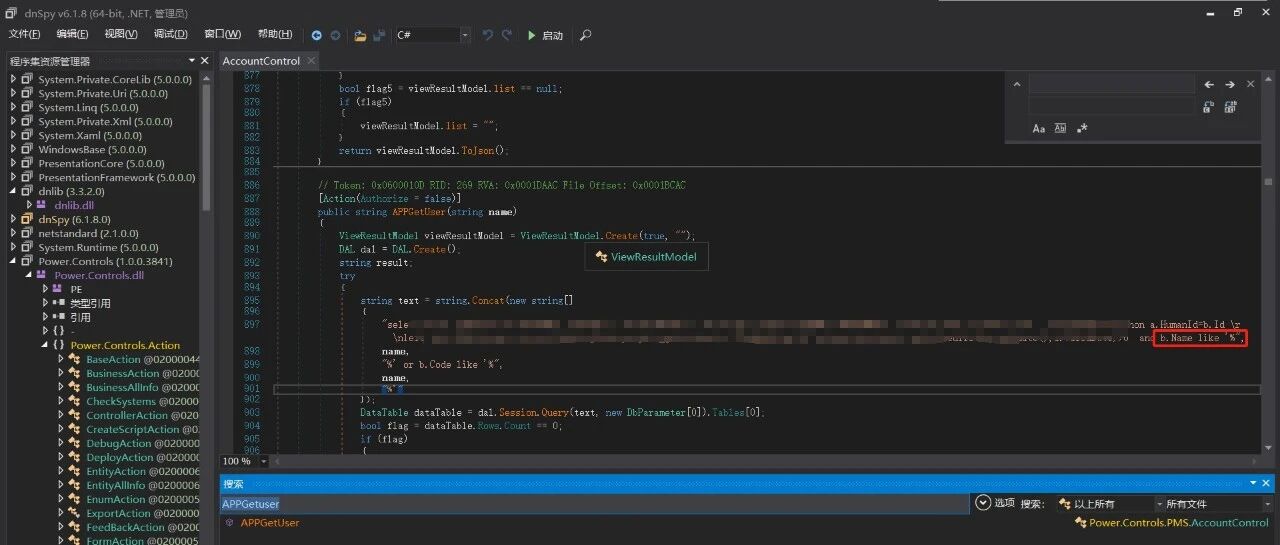Toggle match case (Aa) in find box

1039,128
